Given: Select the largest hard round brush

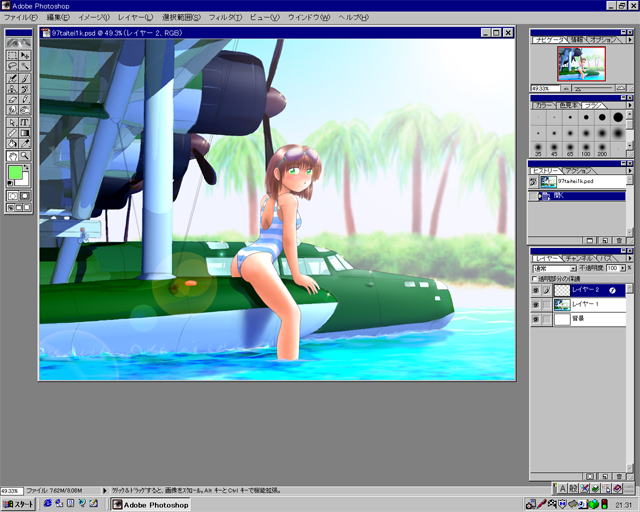Looking at the screenshot, I should (618, 118).
